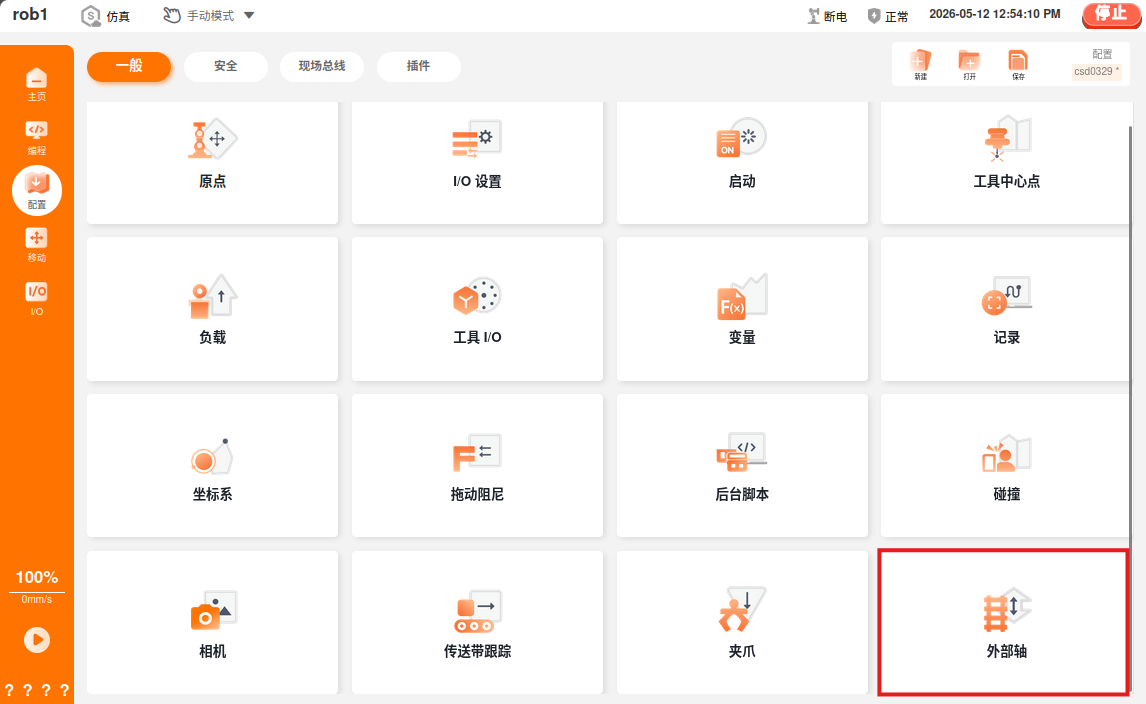The image size is (1146, 704).
Task: Open the 变量 variables tile
Action: coord(742,309)
